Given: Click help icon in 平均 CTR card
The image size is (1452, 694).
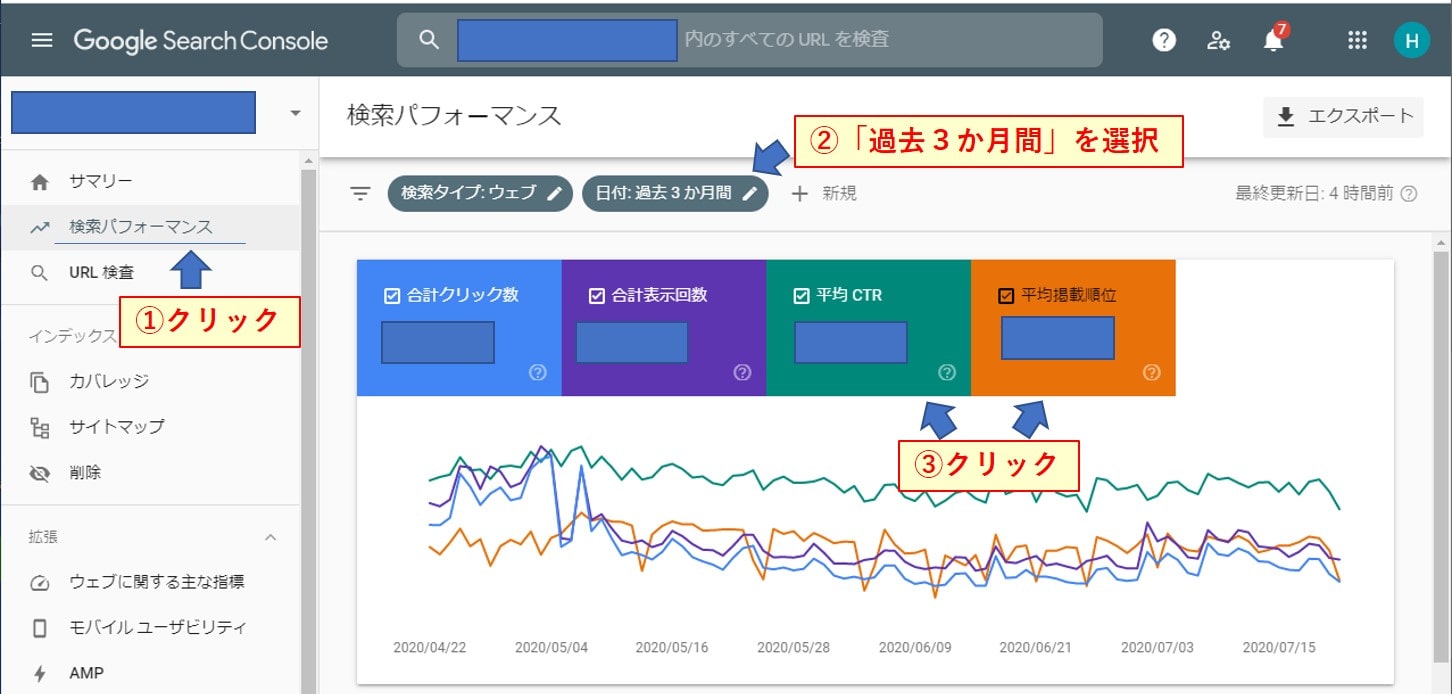Looking at the screenshot, I should click(x=947, y=373).
